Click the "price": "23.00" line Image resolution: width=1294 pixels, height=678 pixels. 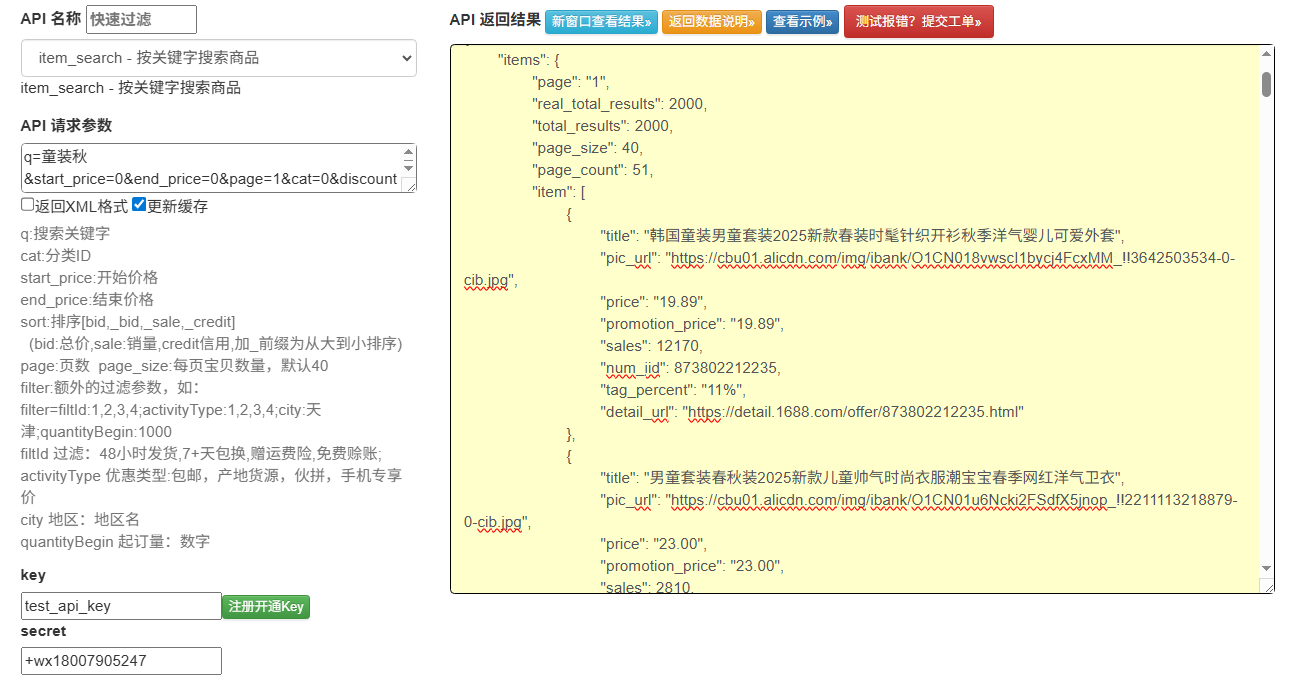click(x=655, y=544)
